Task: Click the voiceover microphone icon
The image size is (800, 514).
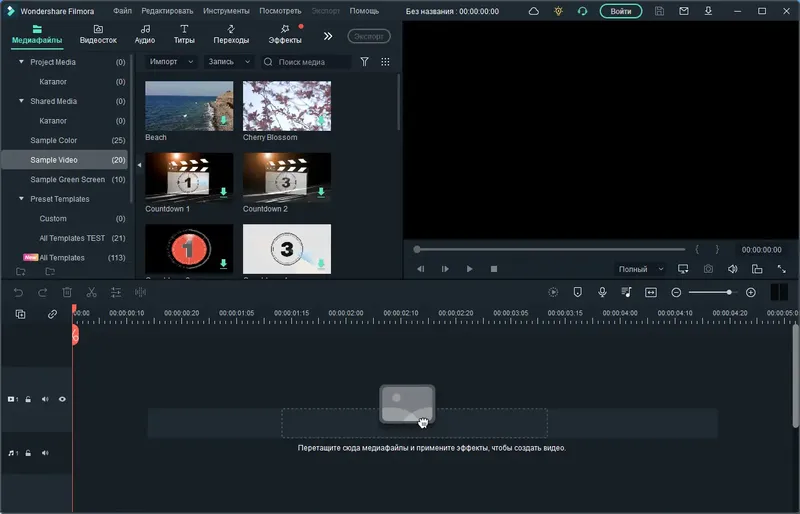Action: point(602,292)
